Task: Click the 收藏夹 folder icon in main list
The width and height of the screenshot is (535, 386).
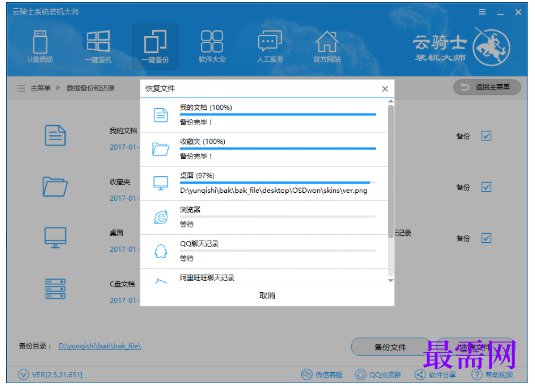Action: 55,187
